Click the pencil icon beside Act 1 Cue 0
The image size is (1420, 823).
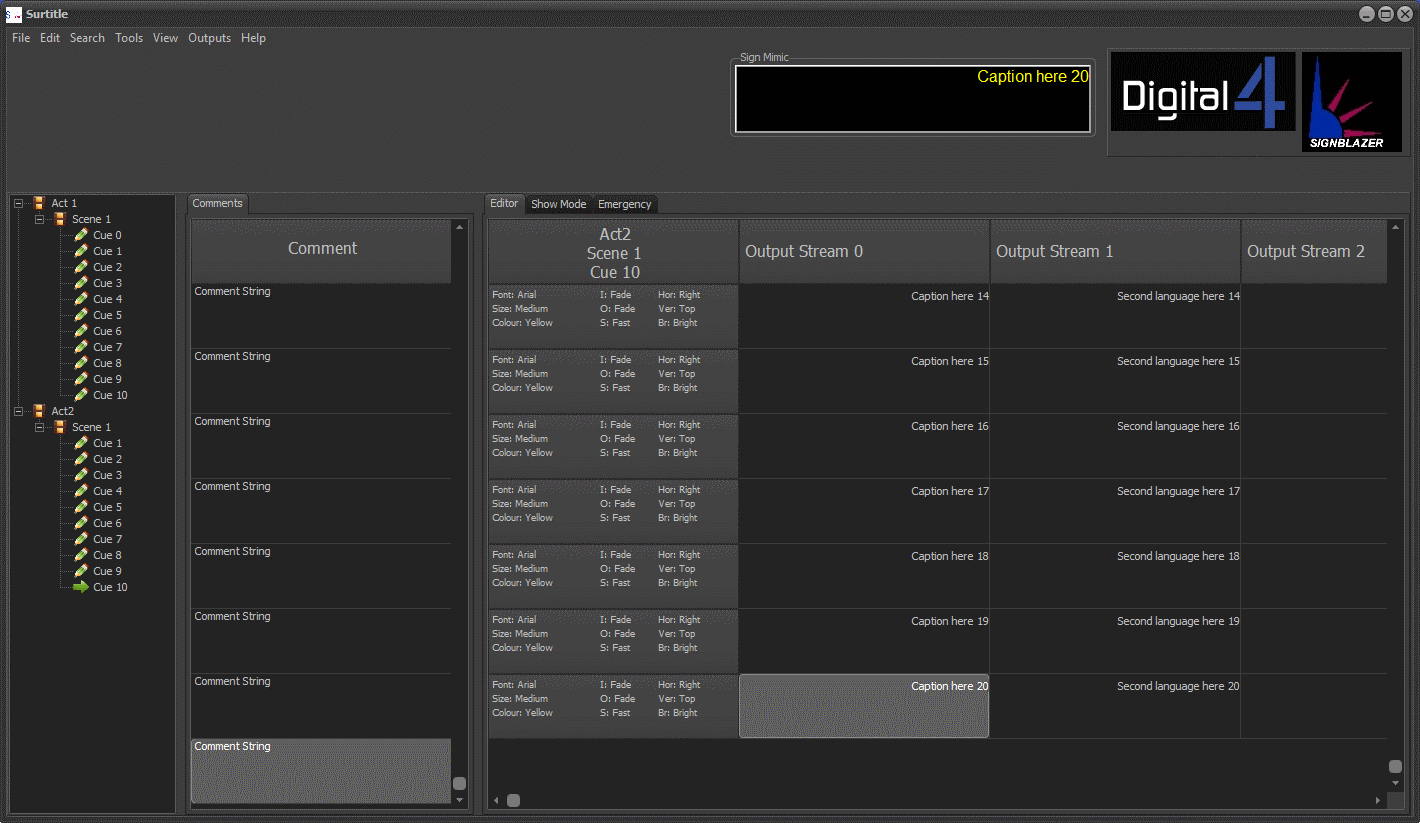tap(81, 235)
